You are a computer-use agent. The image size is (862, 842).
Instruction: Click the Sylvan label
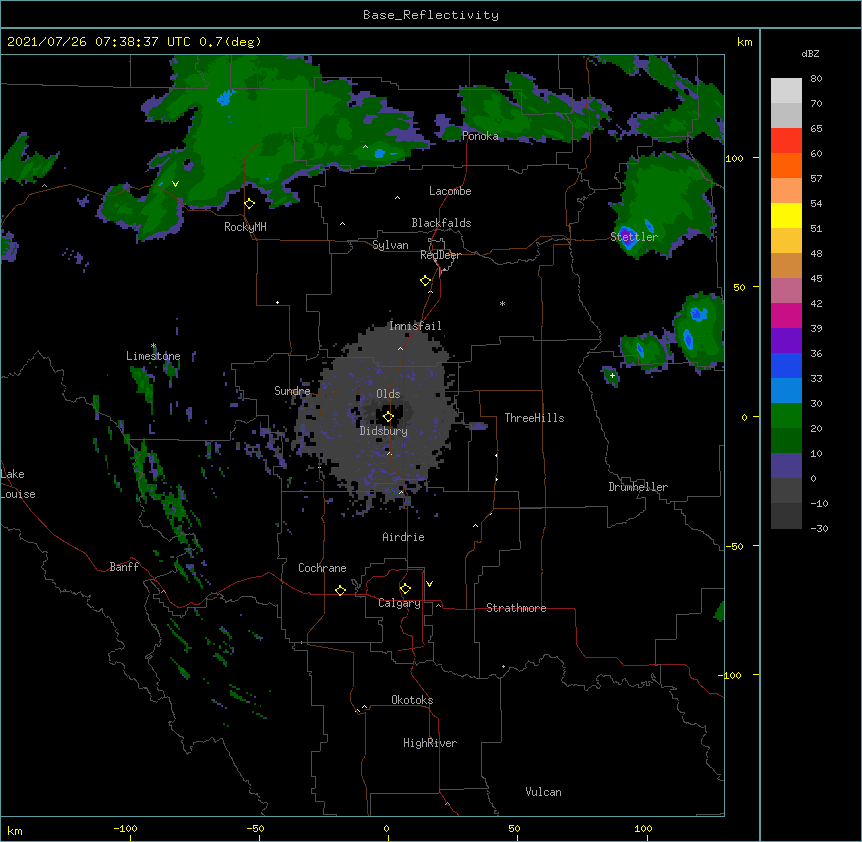click(x=390, y=245)
